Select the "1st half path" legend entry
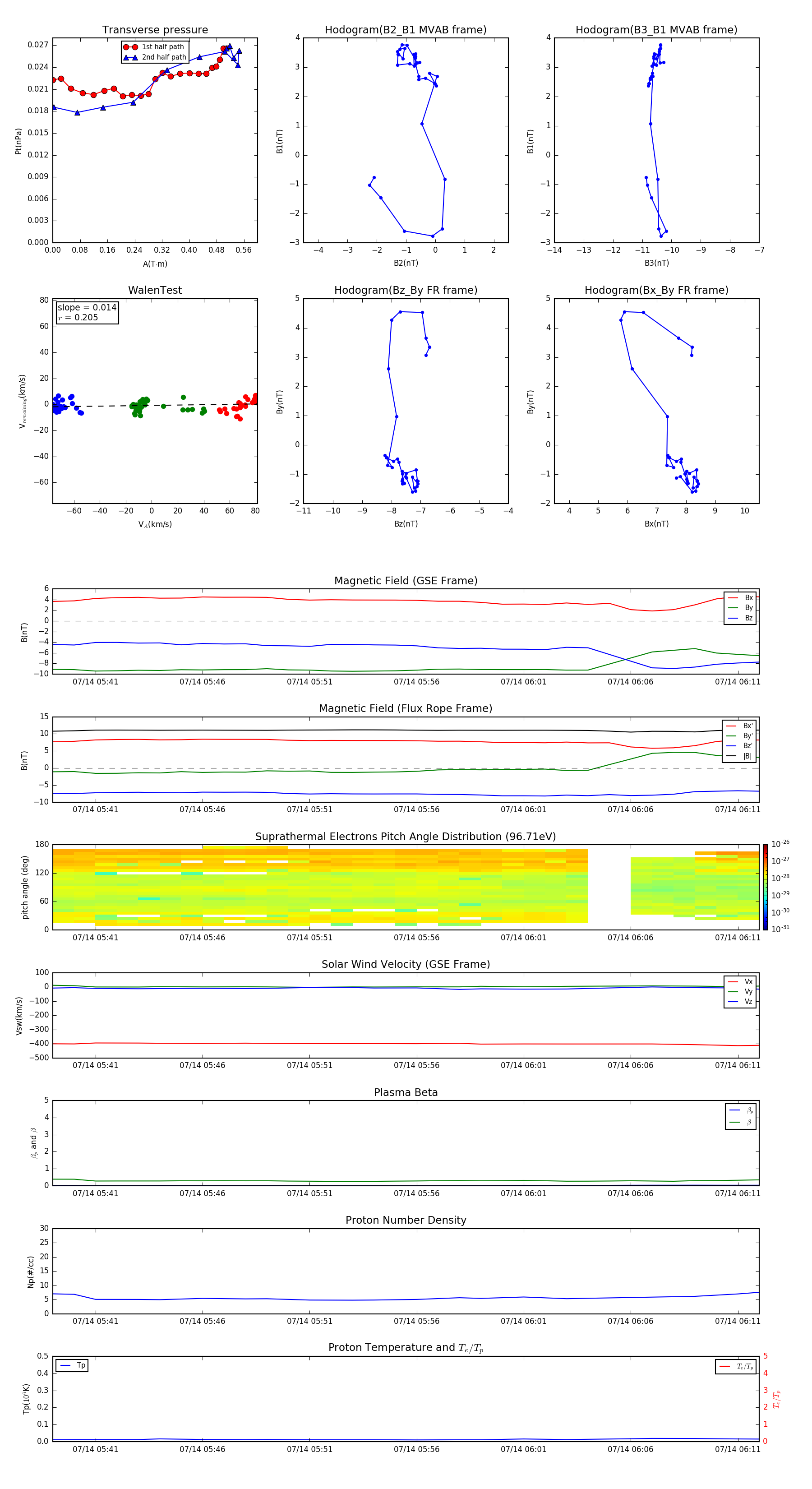The height and width of the screenshot is (1489, 812). point(154,47)
